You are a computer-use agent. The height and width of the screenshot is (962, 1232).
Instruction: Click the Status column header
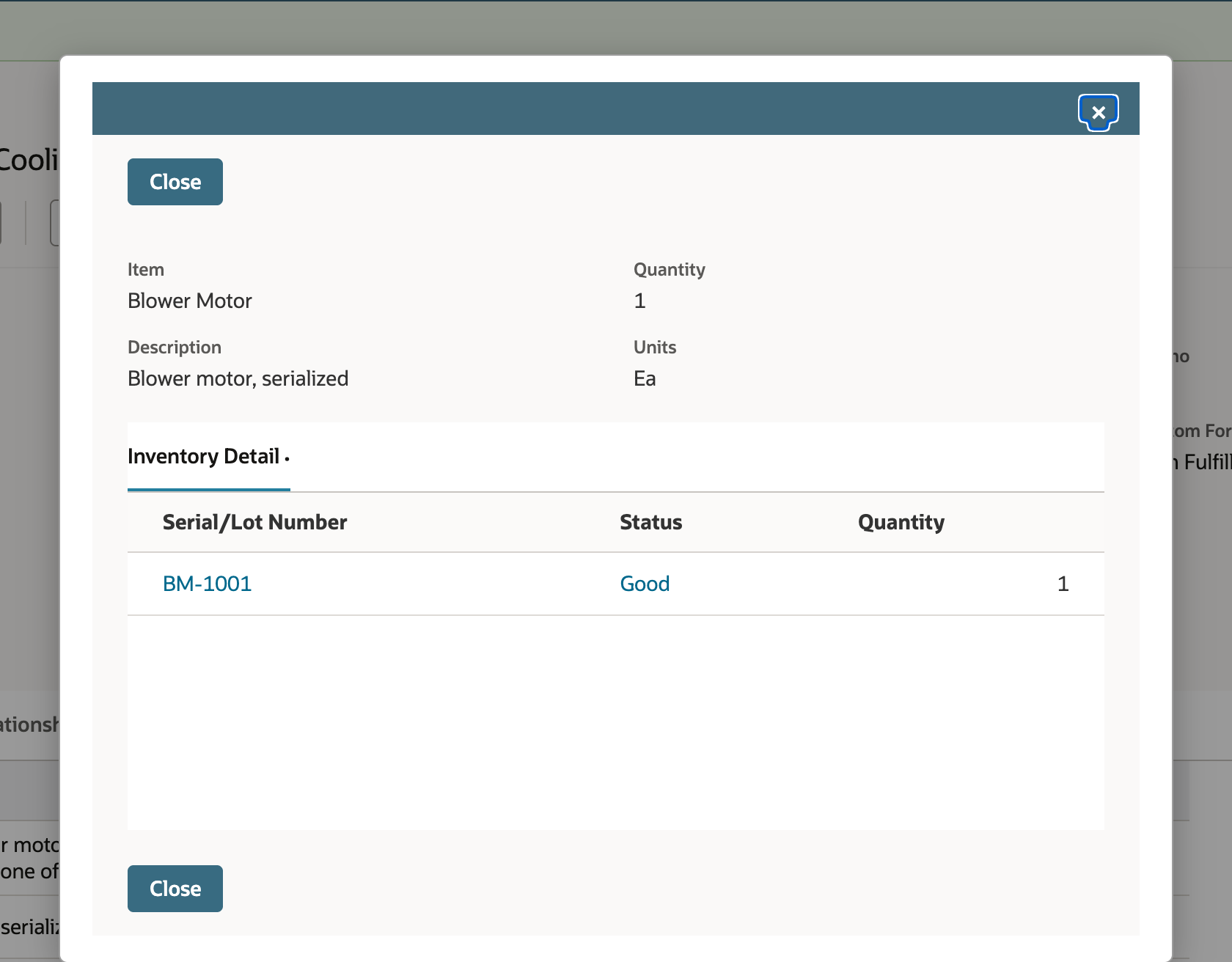[651, 522]
